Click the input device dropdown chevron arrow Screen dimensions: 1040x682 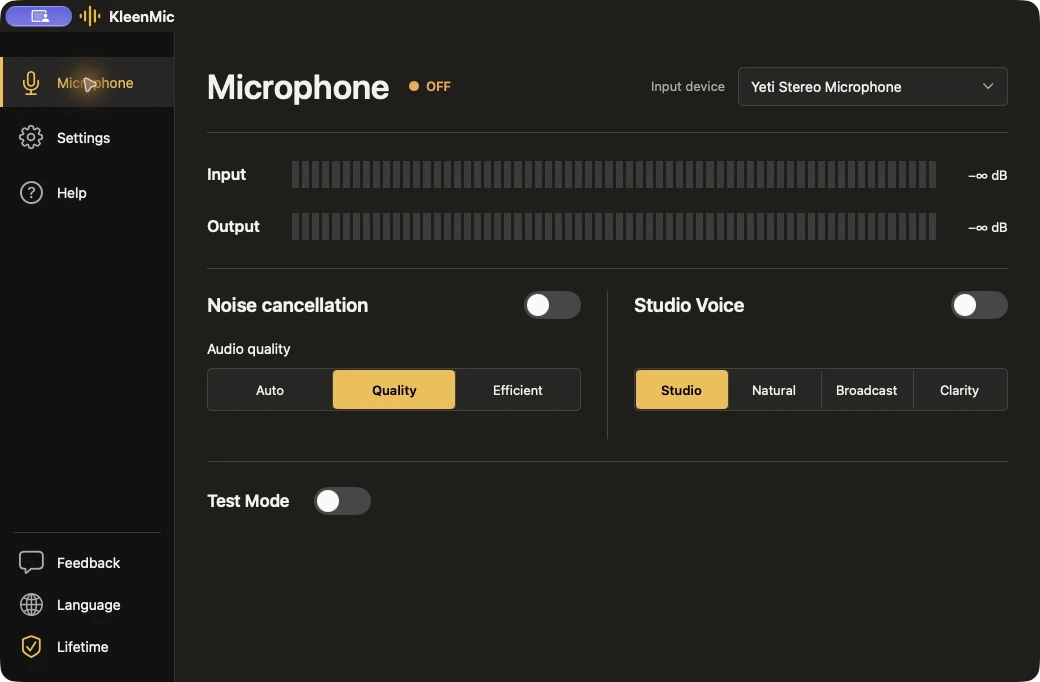[988, 86]
